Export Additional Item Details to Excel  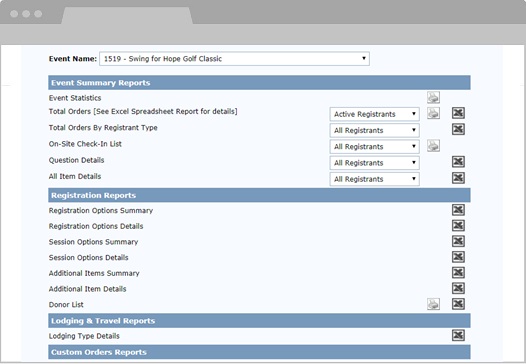(458, 288)
